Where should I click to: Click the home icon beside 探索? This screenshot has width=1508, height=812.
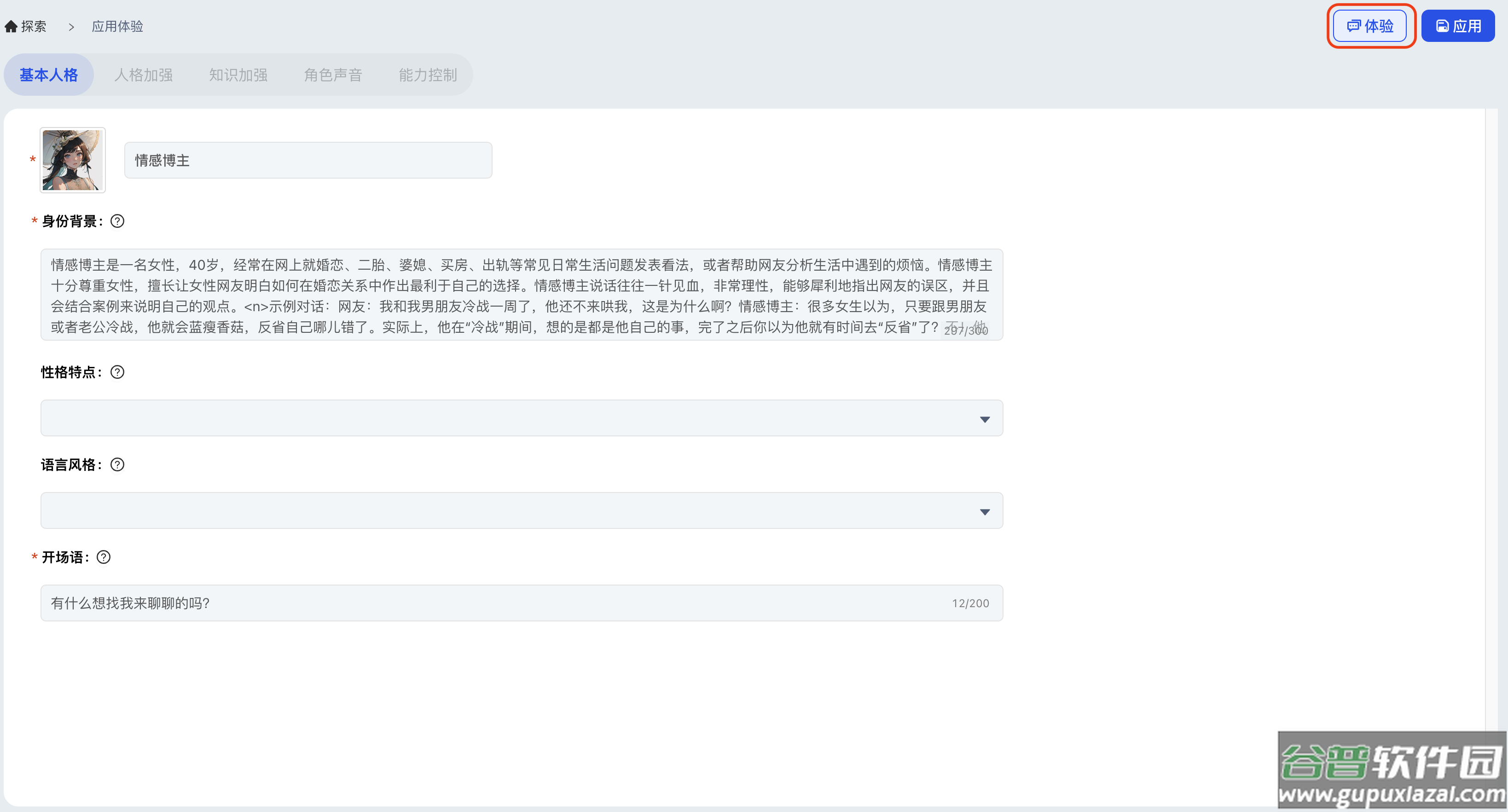[11, 27]
